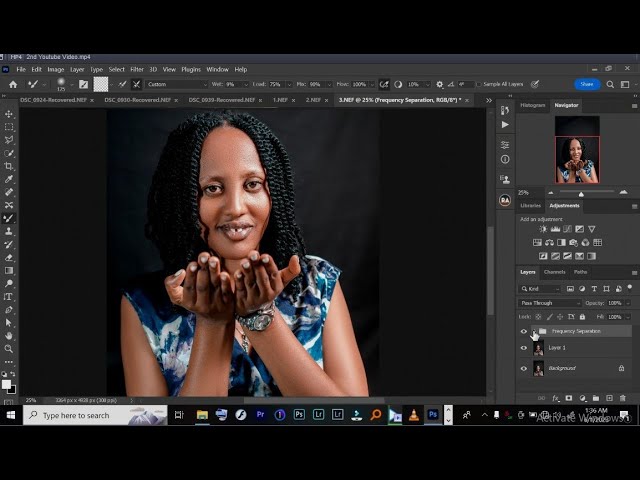
Task: Open the layer Fill dropdown arrow
Action: 627,317
